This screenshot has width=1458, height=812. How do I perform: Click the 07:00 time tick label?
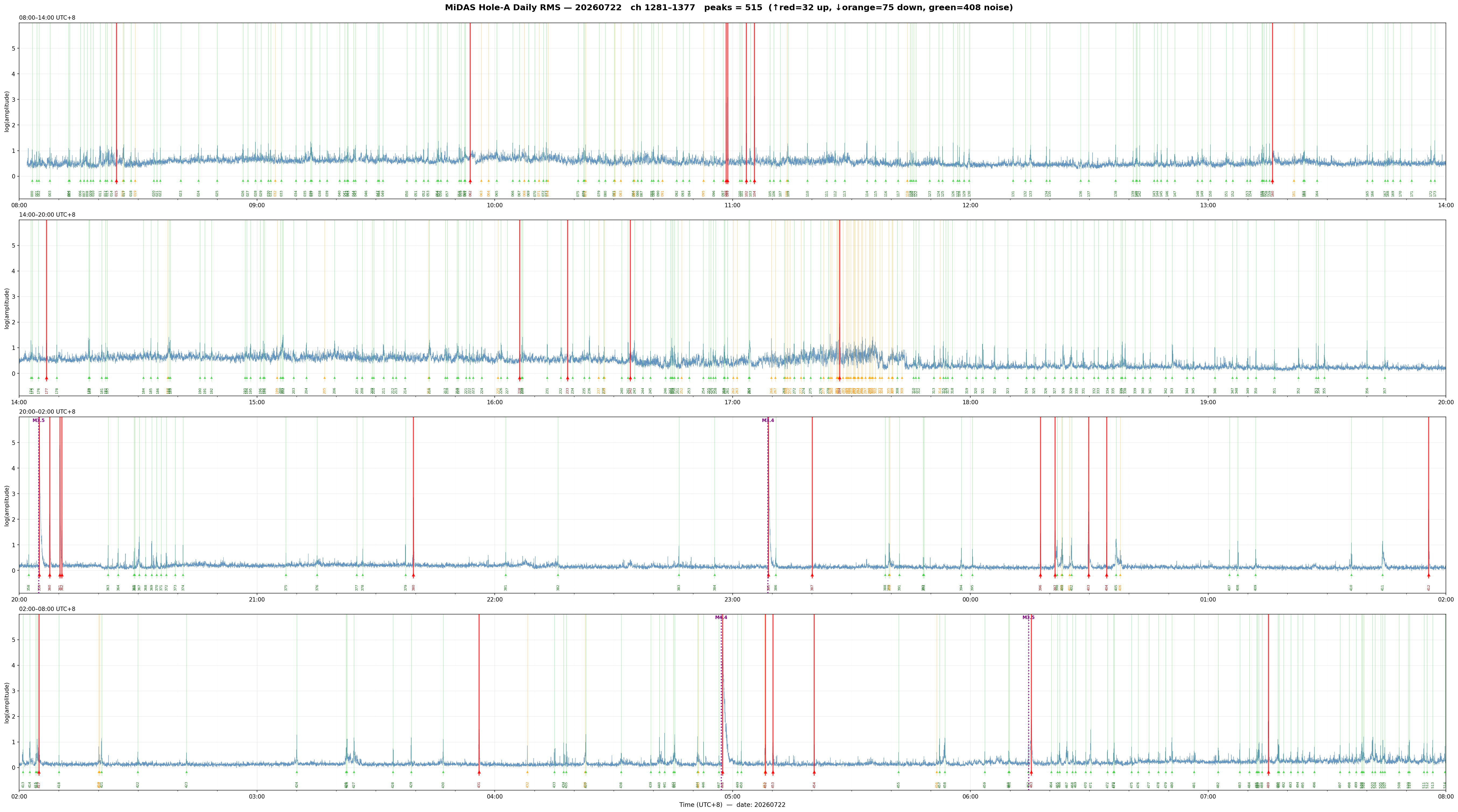tap(1208, 796)
